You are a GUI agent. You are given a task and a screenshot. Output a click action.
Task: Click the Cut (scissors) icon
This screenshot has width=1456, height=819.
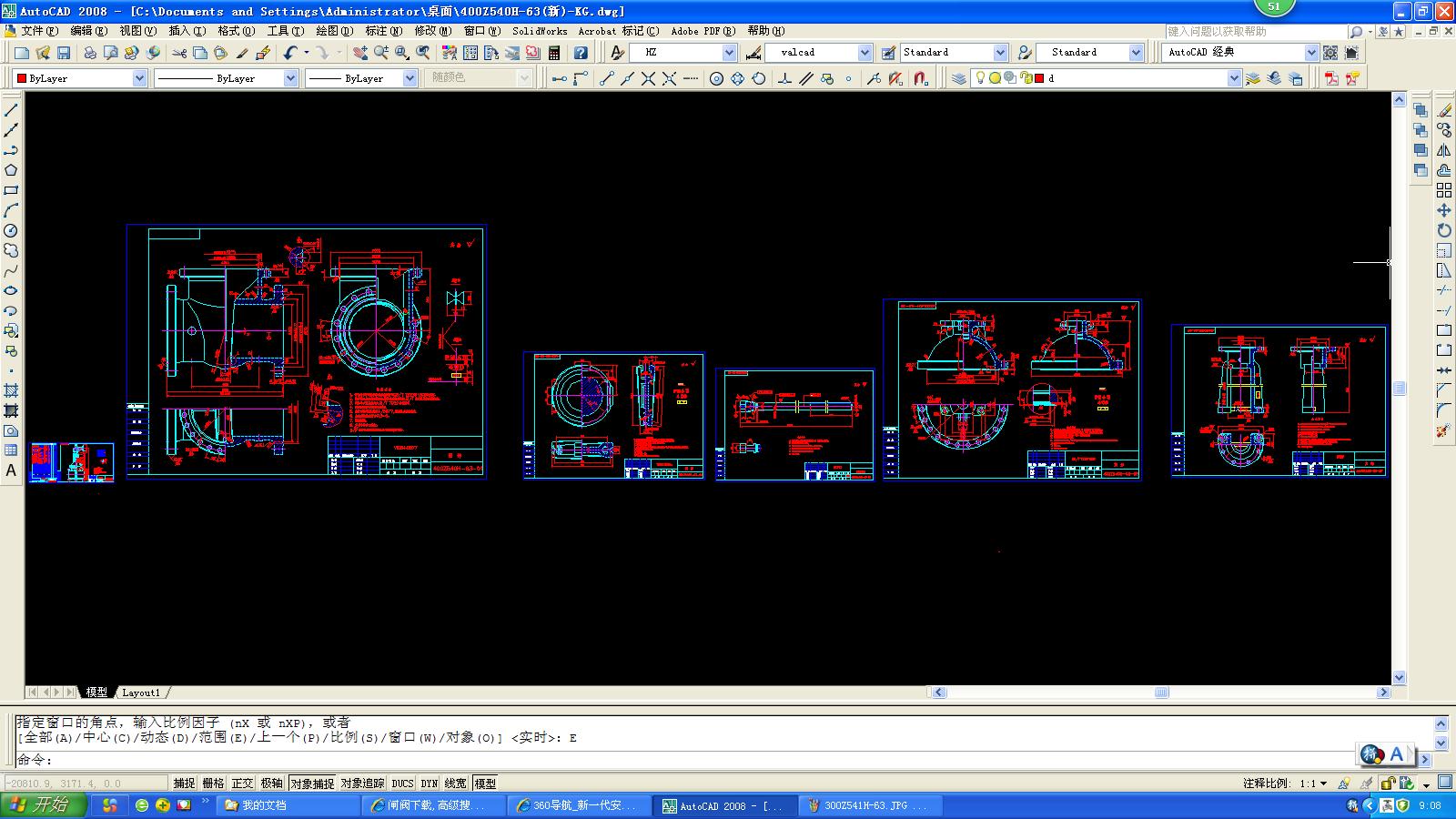[179, 53]
